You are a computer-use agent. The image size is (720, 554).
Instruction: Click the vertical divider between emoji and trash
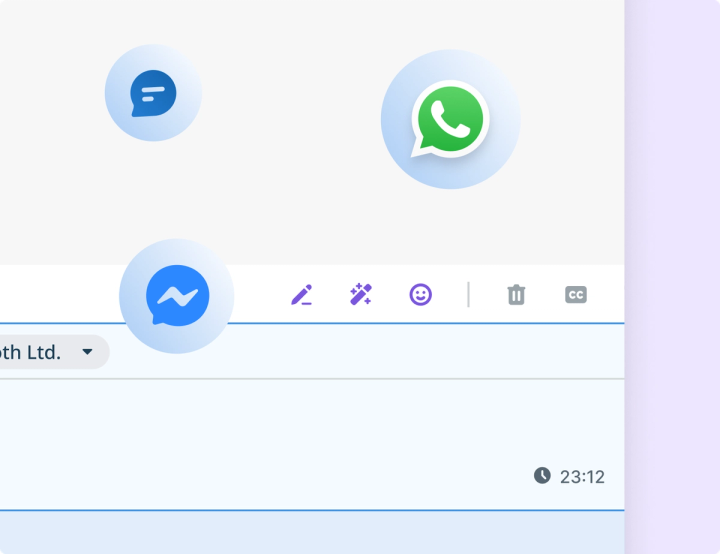(x=468, y=294)
